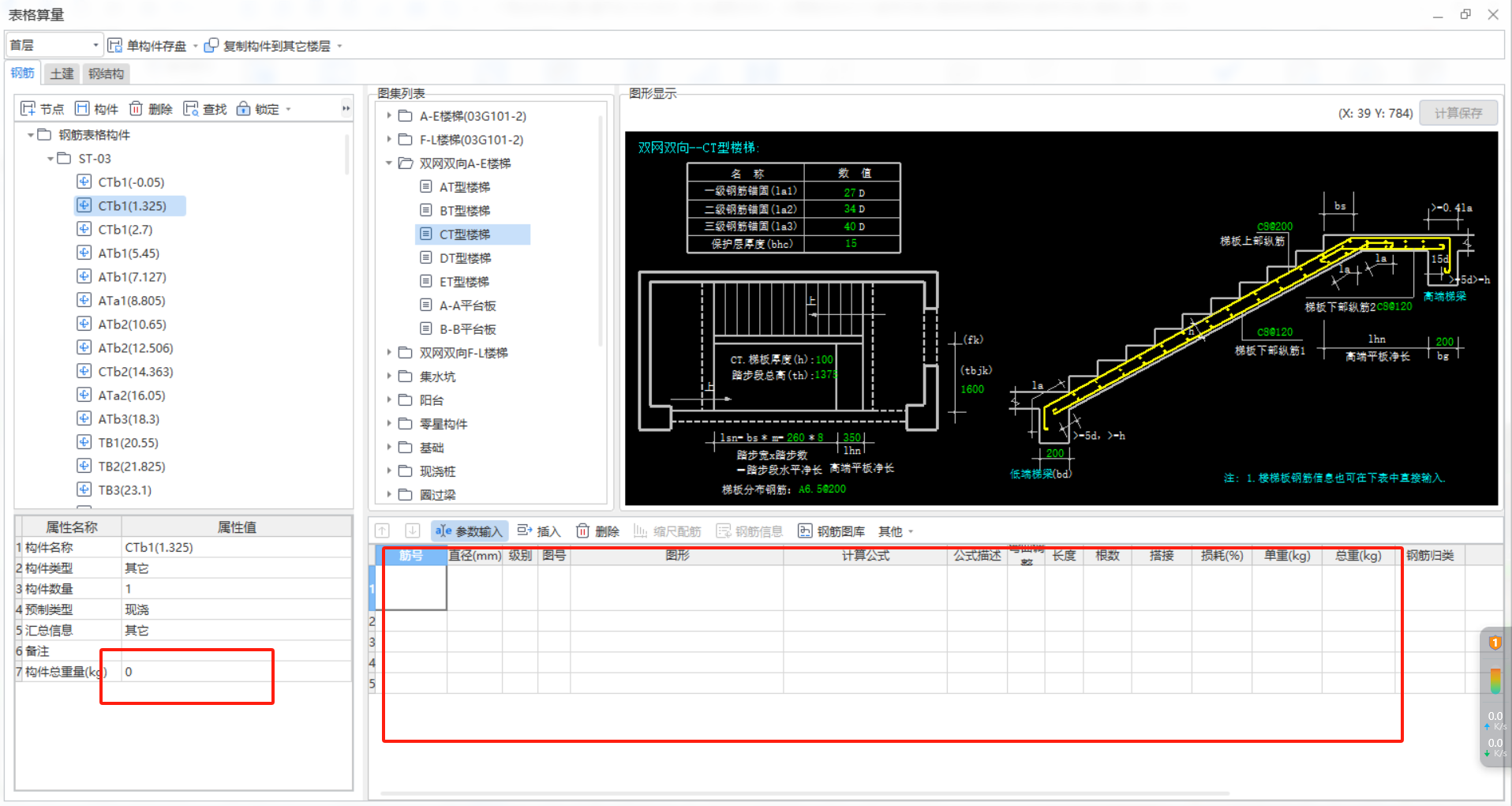The height and width of the screenshot is (806, 1512).
Task: Expand the 双网双向F-L楼梯 folder
Action: (389, 353)
